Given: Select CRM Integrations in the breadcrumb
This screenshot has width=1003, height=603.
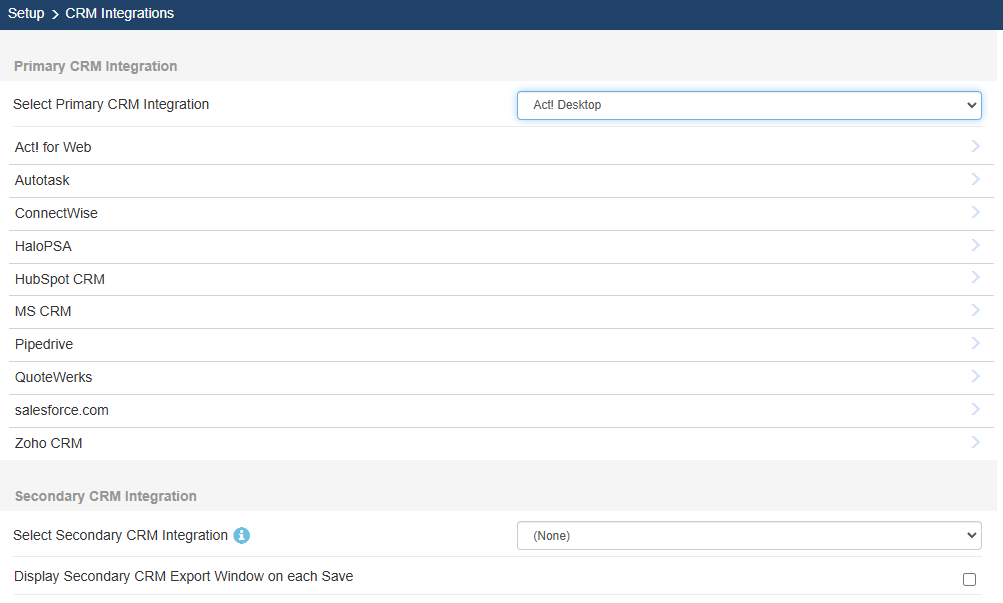Looking at the screenshot, I should tap(119, 14).
